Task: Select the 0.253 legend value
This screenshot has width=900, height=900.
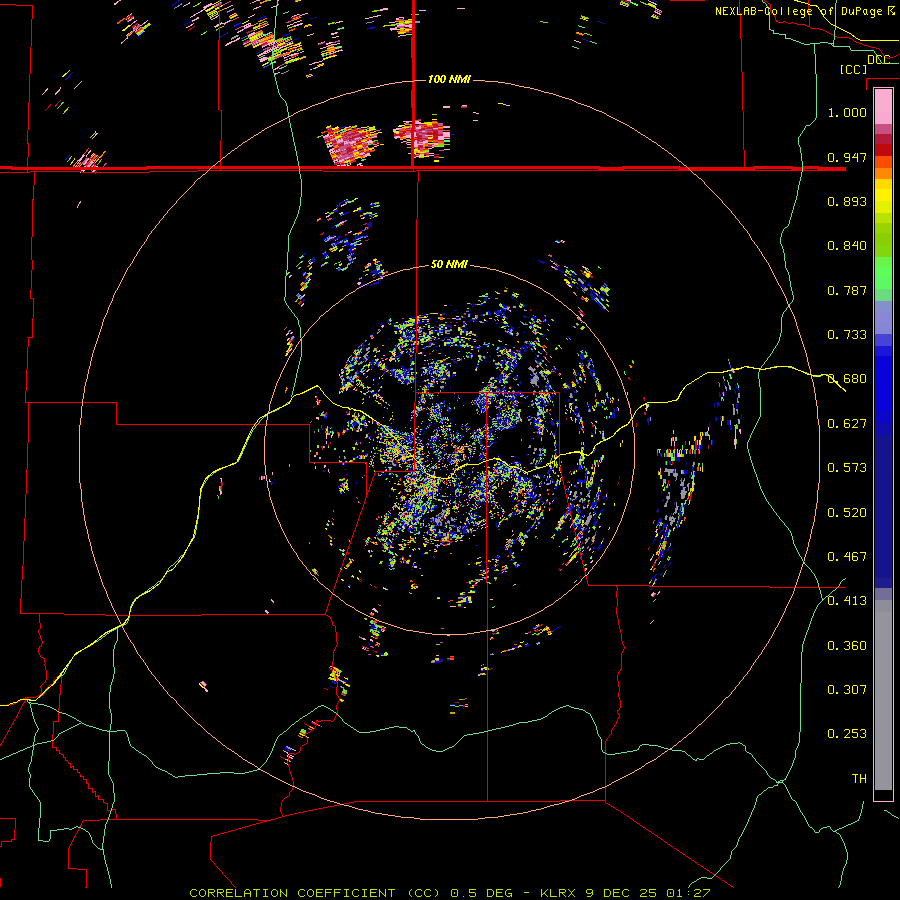Action: 847,734
